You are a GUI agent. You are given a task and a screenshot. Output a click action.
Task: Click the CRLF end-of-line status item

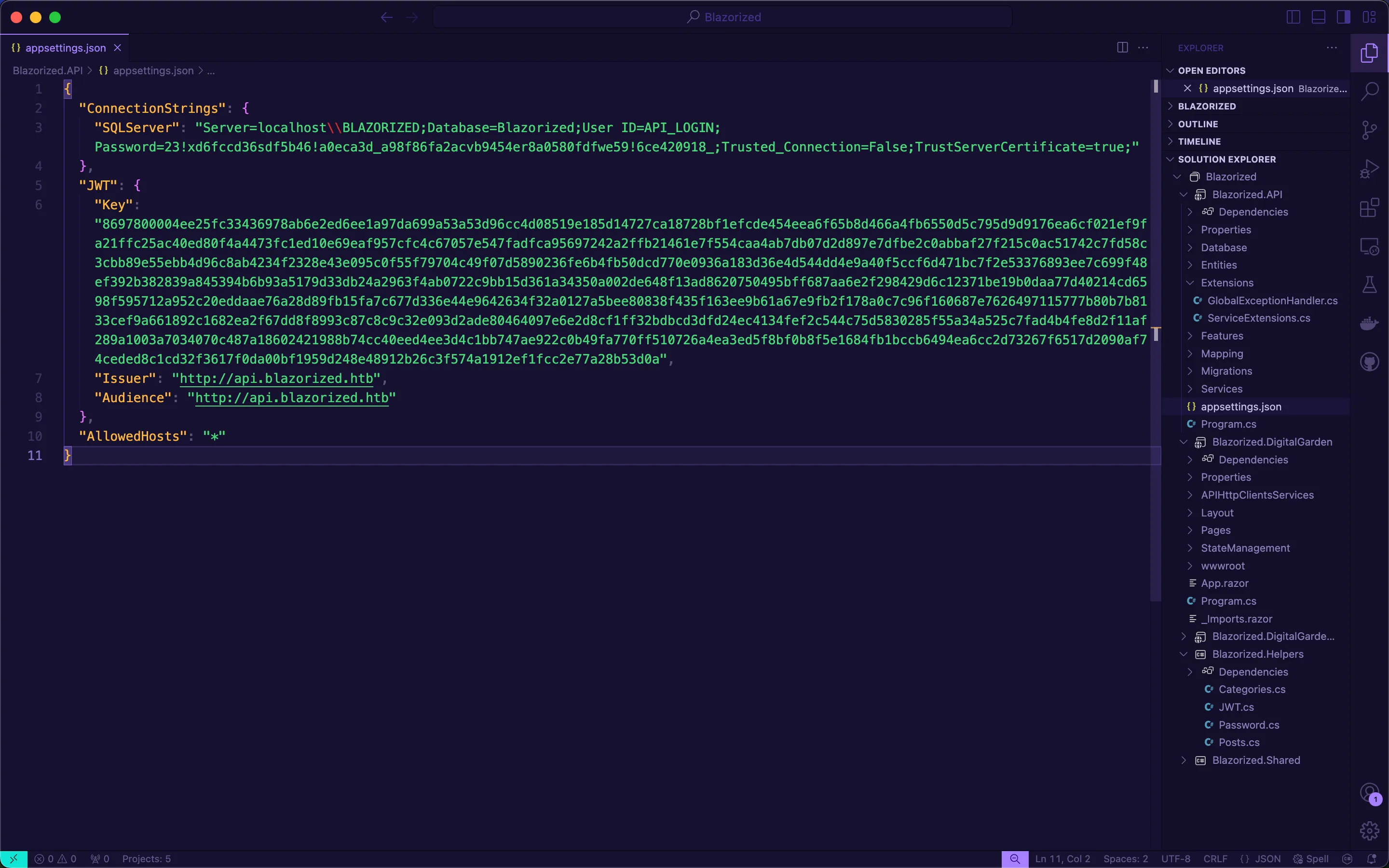[x=1215, y=859]
